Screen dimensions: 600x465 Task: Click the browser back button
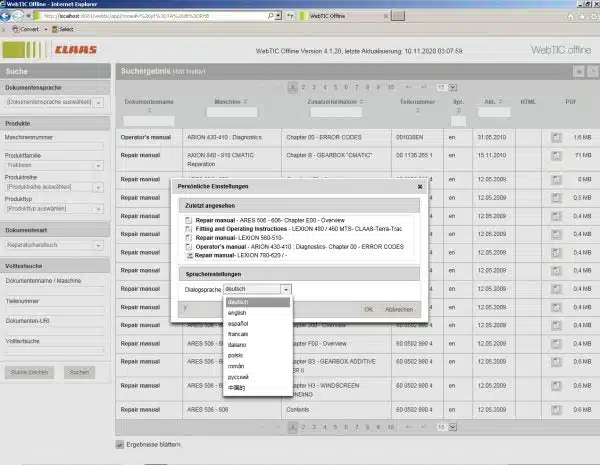tap(6, 16)
